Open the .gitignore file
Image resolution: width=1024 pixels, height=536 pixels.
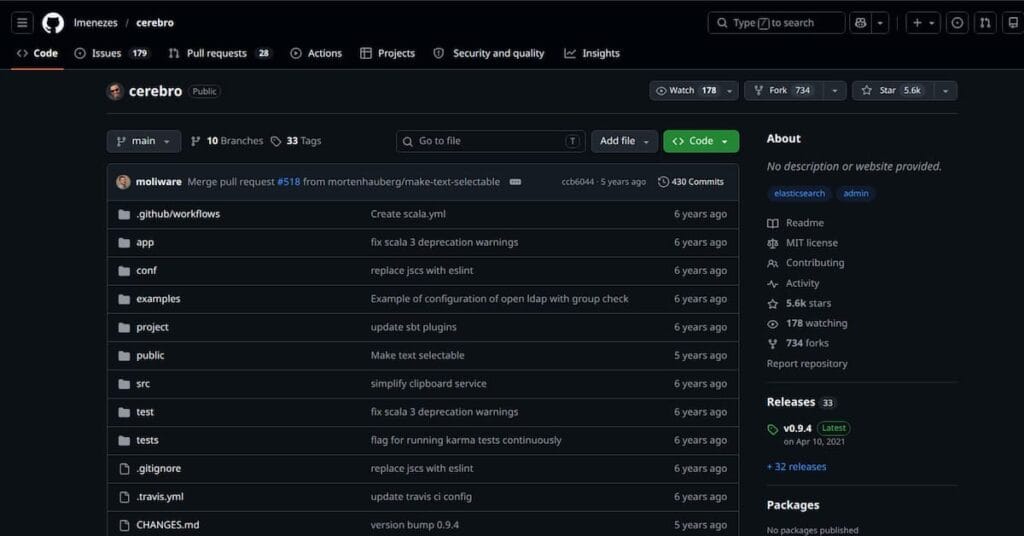[x=159, y=469]
